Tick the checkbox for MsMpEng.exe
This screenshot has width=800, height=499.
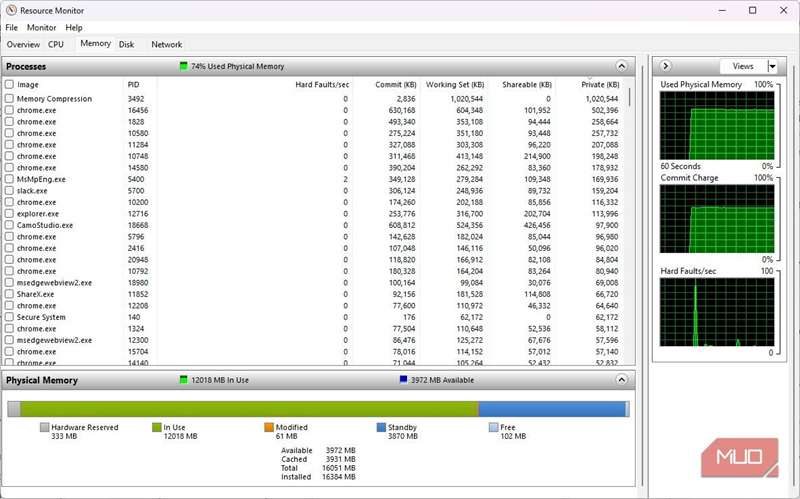[x=10, y=179]
